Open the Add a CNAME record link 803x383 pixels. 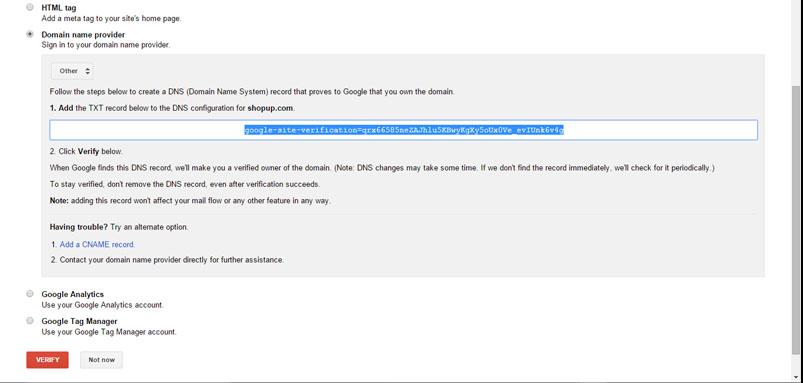tap(97, 245)
